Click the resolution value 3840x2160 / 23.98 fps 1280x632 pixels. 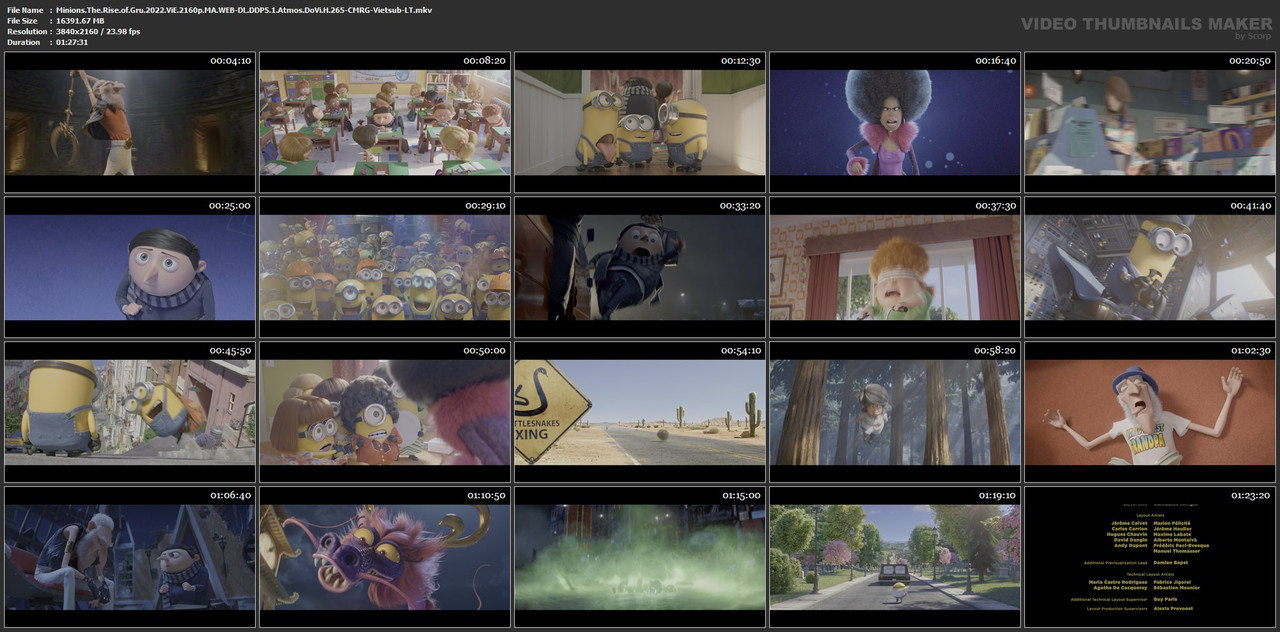98,31
